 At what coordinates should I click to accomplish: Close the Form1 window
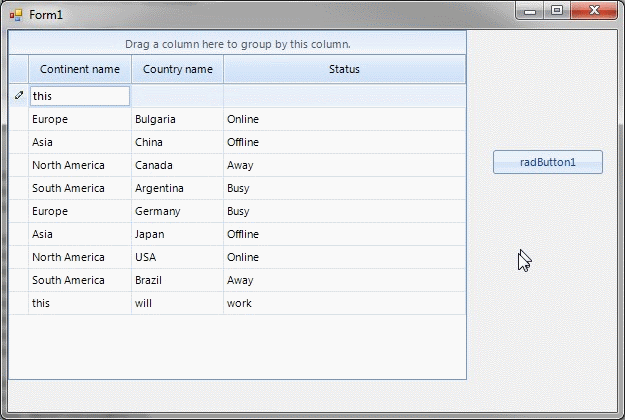pyautogui.click(x=596, y=11)
